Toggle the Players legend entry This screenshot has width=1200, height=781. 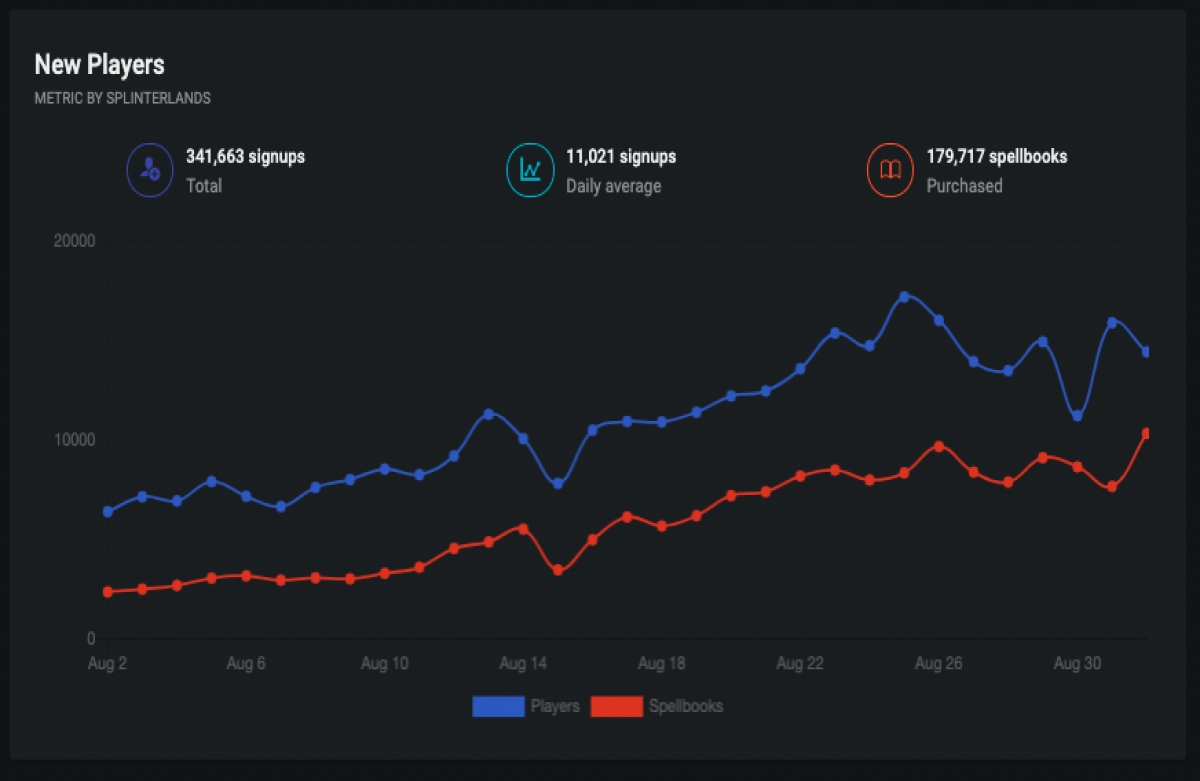[x=526, y=706]
